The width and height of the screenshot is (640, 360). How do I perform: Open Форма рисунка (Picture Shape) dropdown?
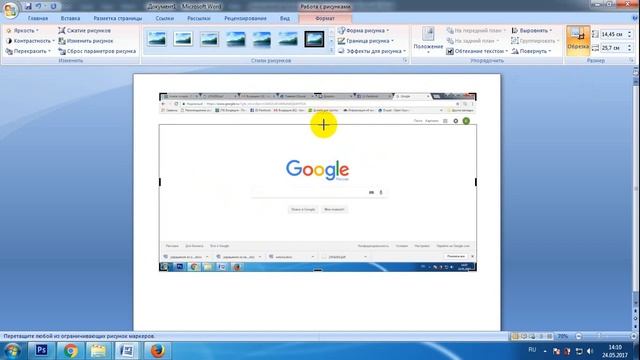[363, 31]
